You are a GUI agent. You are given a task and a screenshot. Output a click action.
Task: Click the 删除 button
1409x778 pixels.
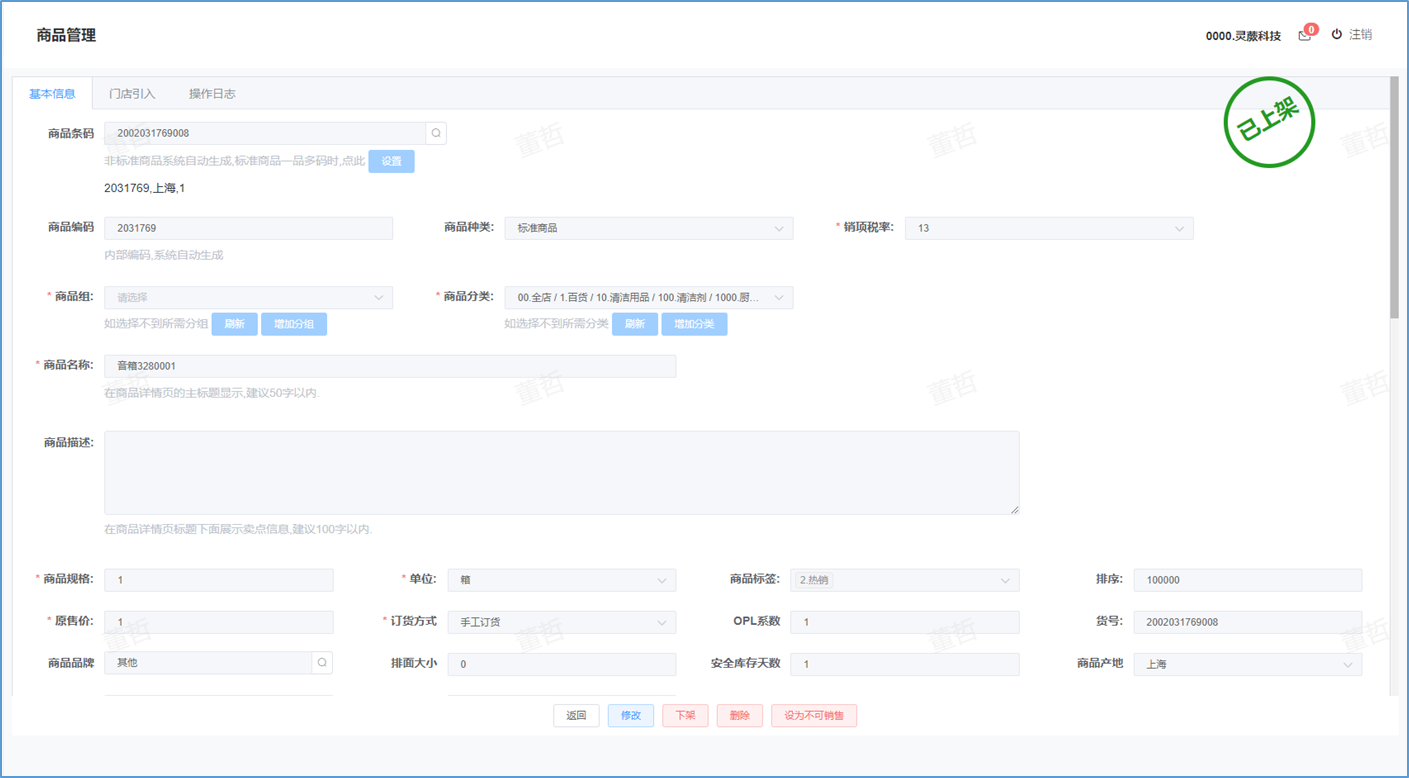[x=740, y=716]
